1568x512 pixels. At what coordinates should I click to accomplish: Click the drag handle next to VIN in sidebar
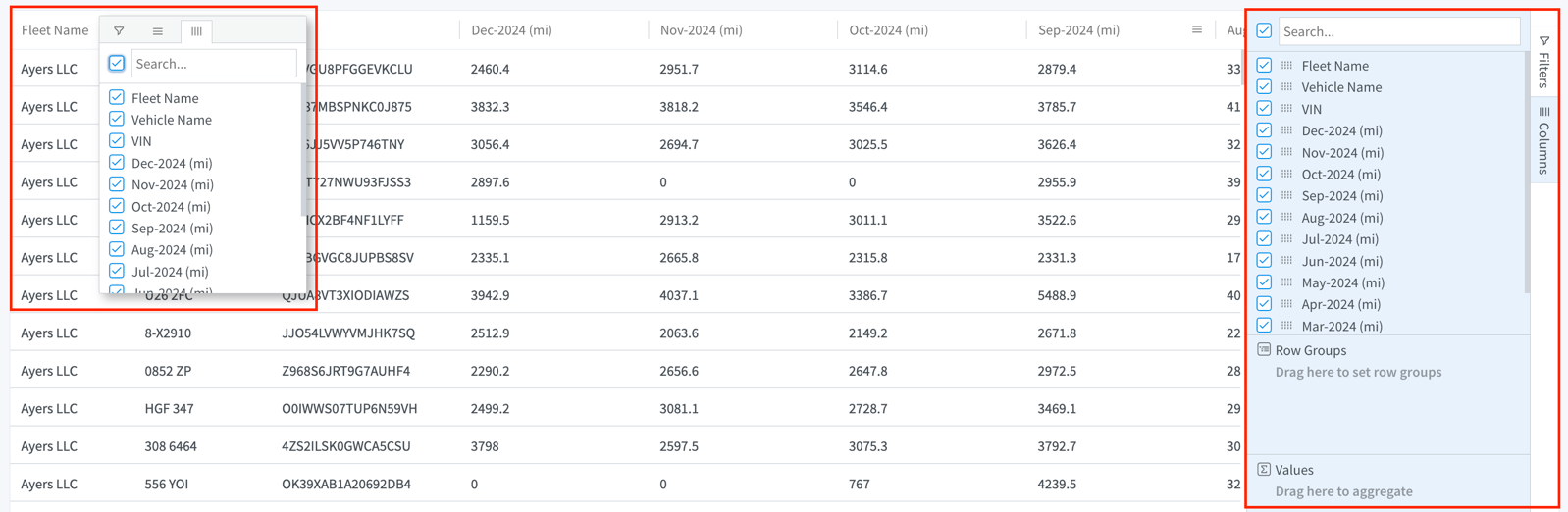[1286, 109]
